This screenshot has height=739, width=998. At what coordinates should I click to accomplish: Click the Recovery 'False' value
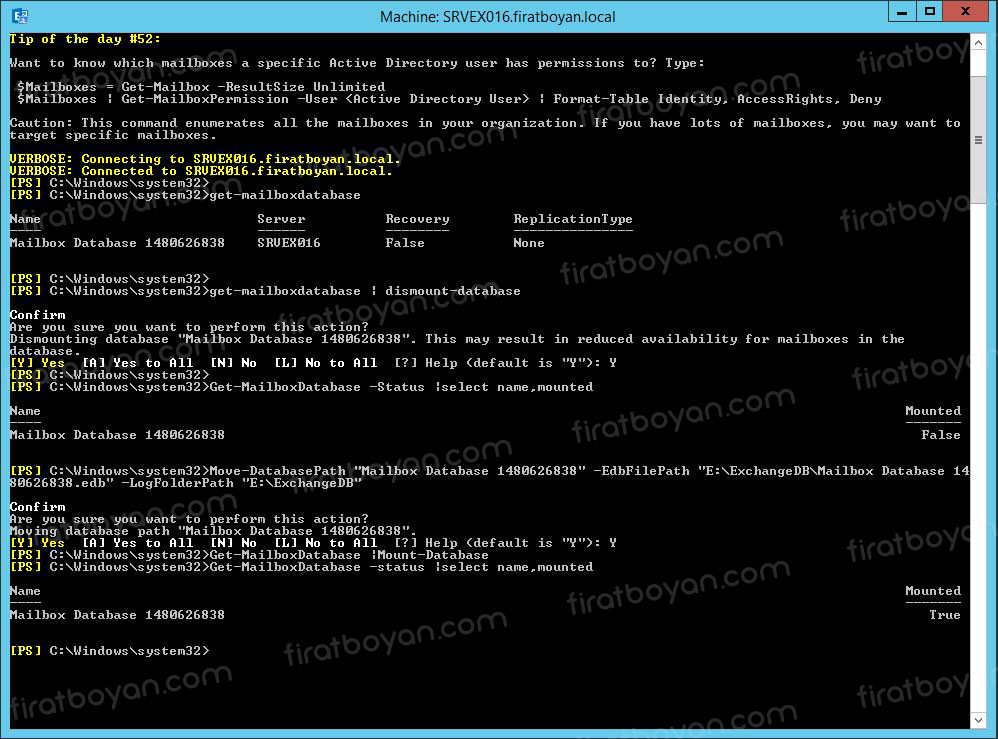pos(405,243)
